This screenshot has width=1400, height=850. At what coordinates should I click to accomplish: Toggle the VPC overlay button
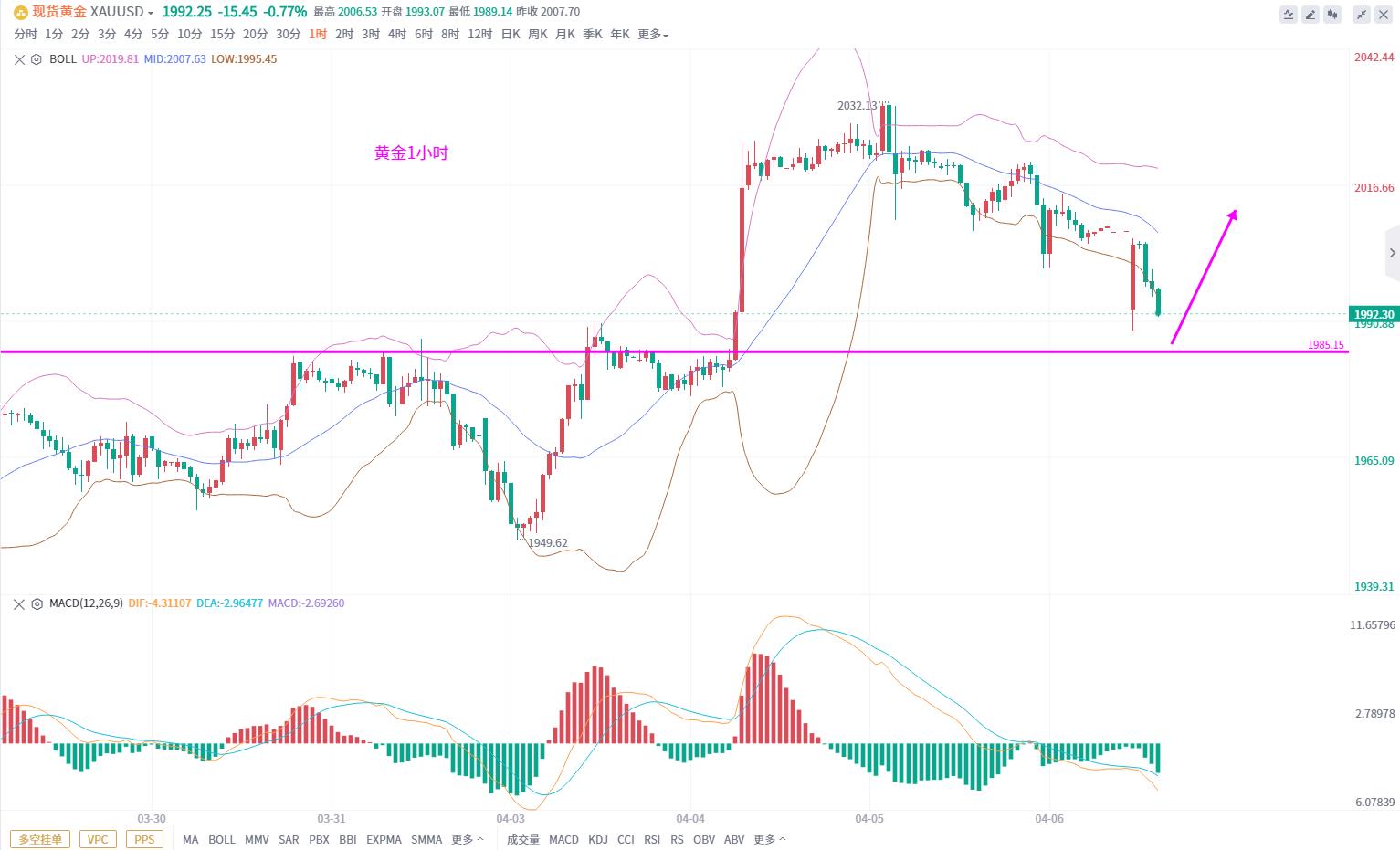[x=98, y=839]
